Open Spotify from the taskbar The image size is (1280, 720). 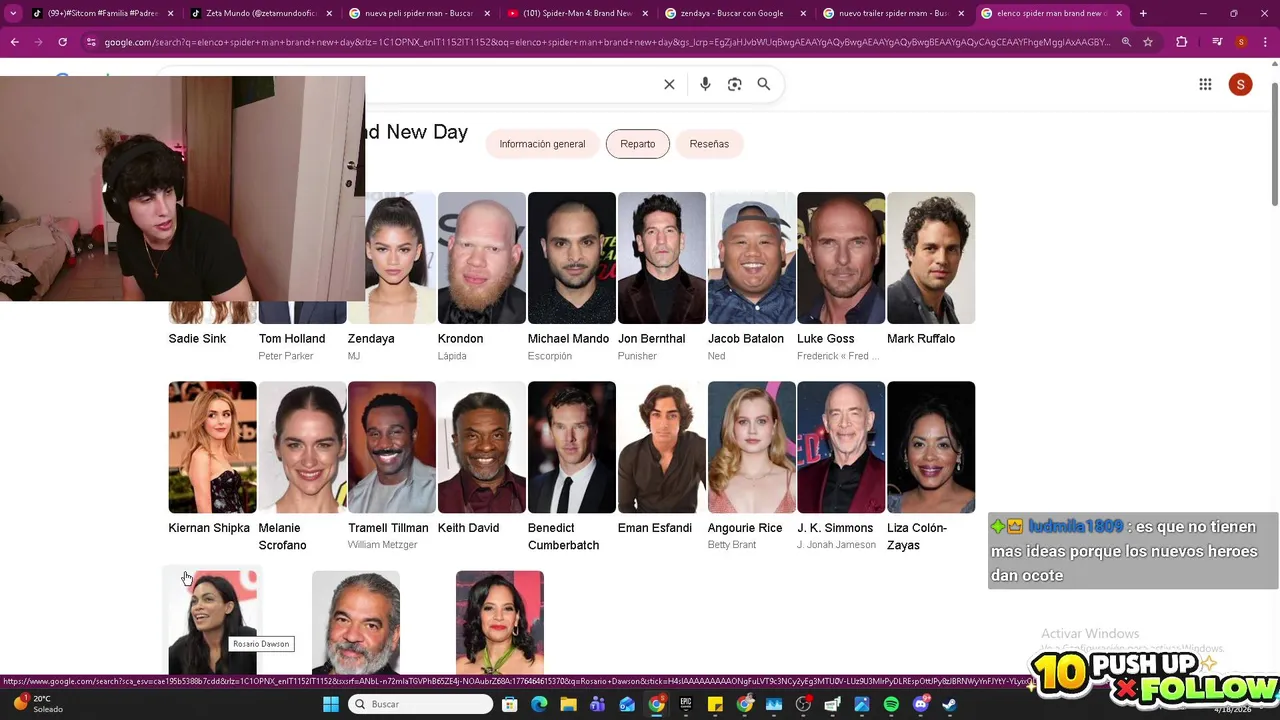891,704
